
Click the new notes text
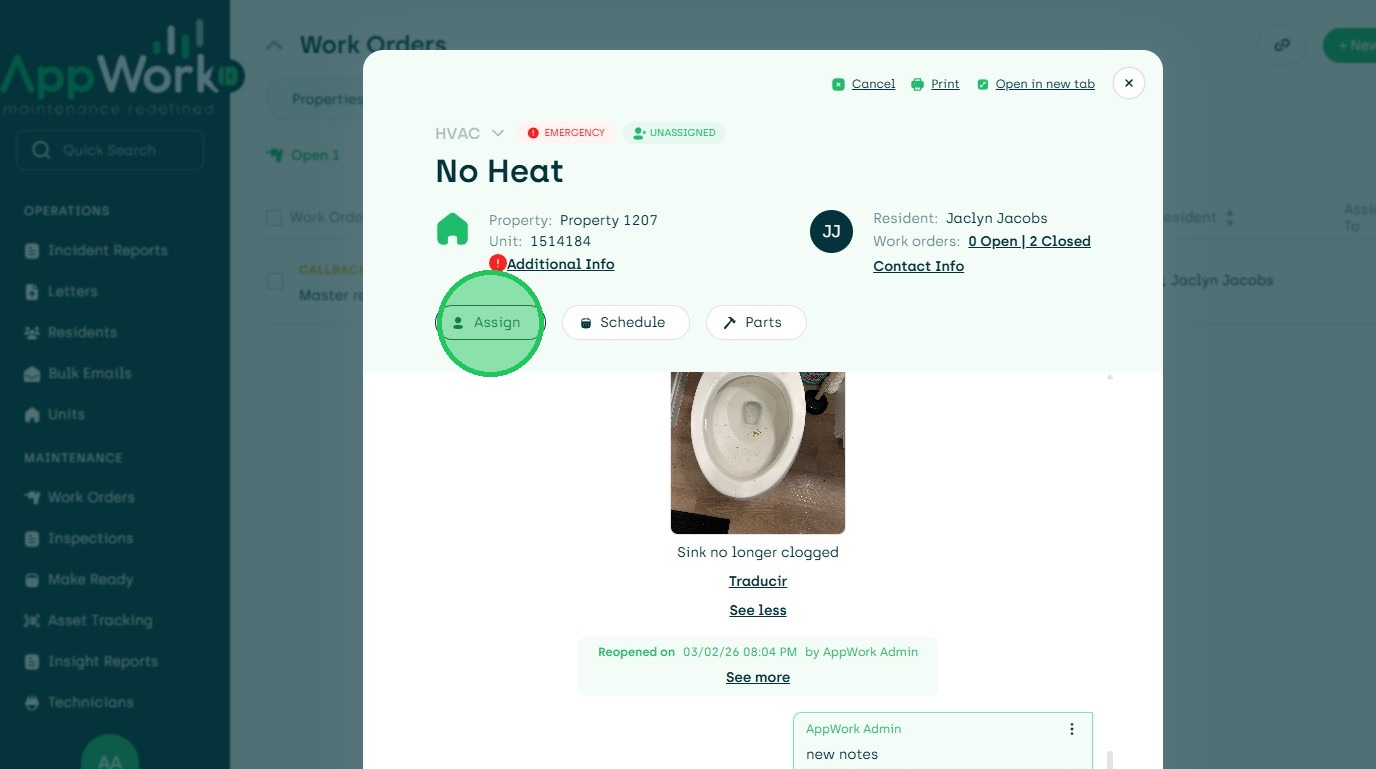point(842,754)
